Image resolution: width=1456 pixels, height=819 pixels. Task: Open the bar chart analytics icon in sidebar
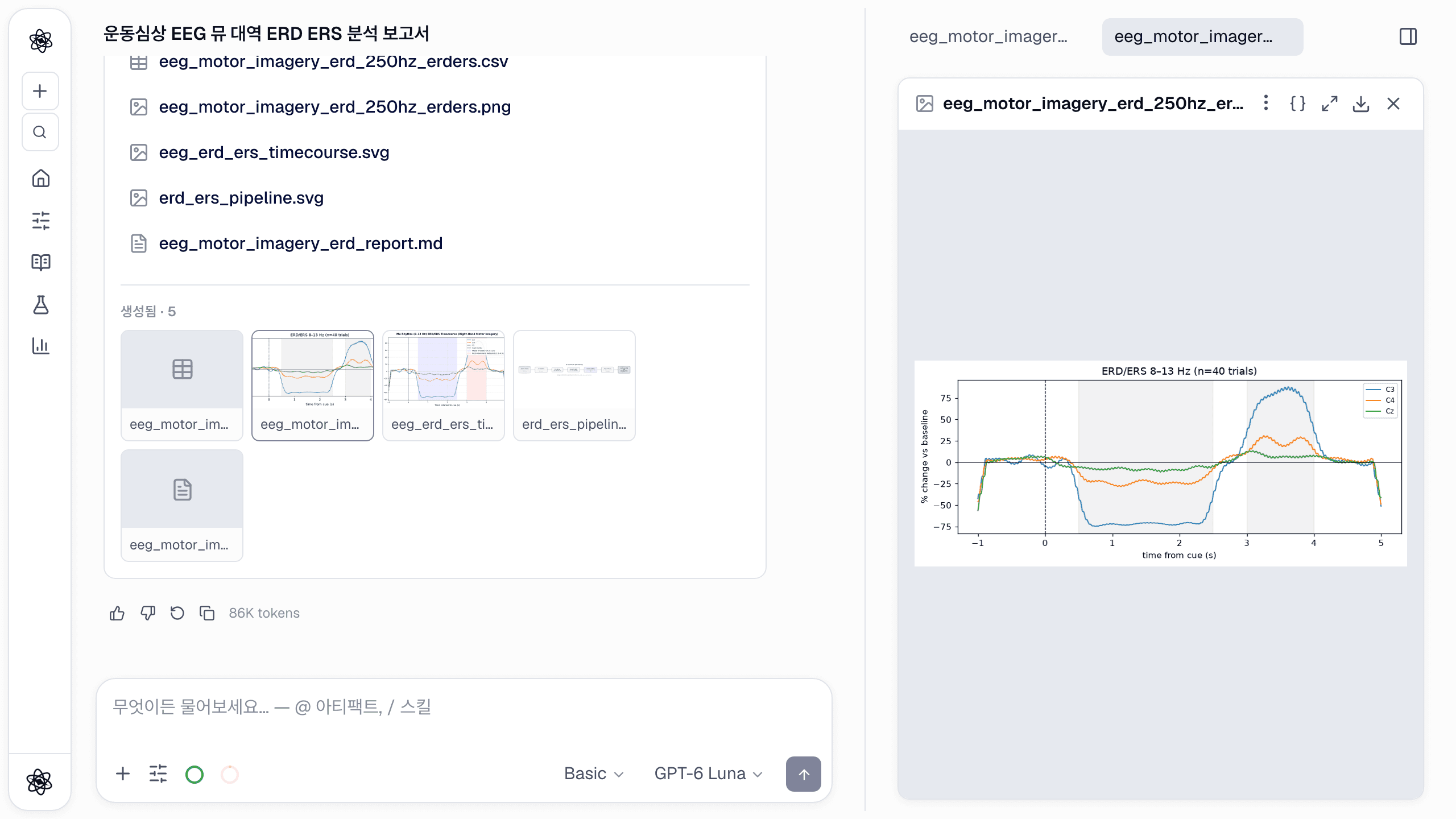pyautogui.click(x=40, y=346)
